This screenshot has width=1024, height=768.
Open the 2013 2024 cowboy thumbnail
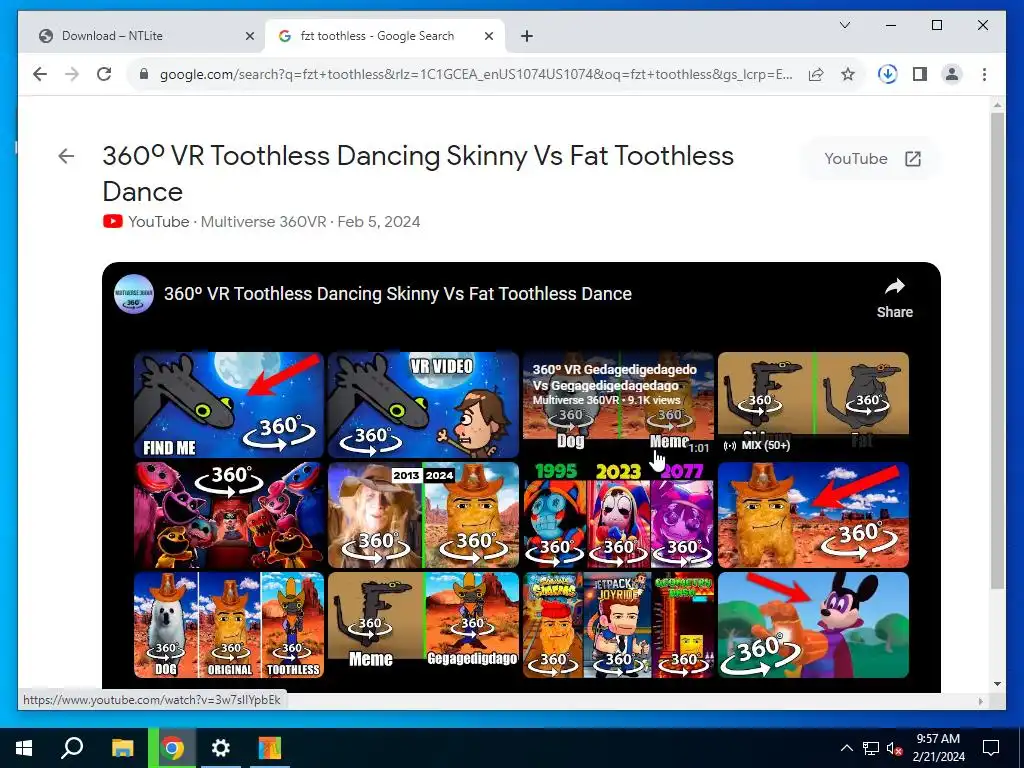[x=423, y=515]
